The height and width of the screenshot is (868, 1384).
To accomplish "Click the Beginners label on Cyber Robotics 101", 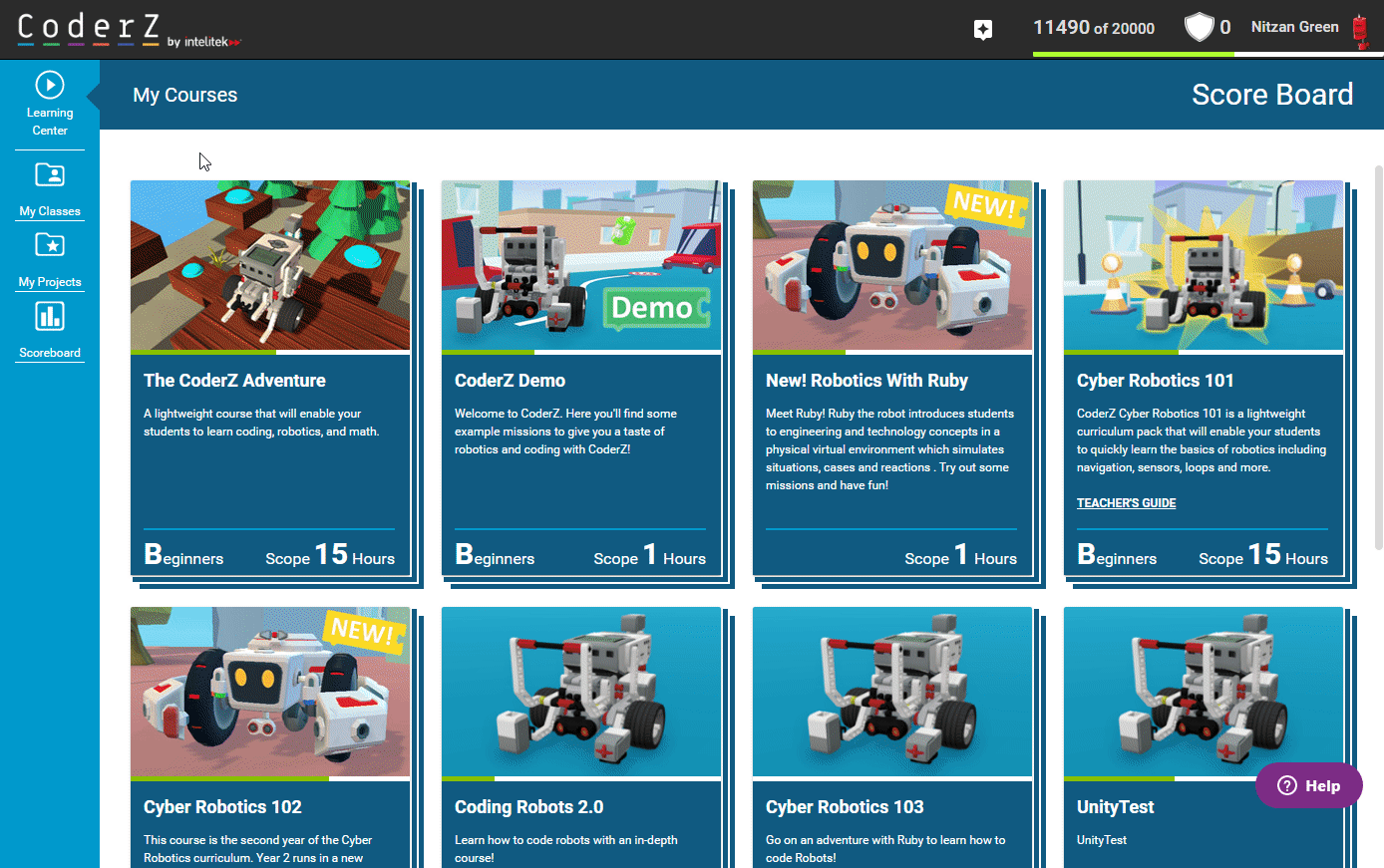I will click(1117, 555).
